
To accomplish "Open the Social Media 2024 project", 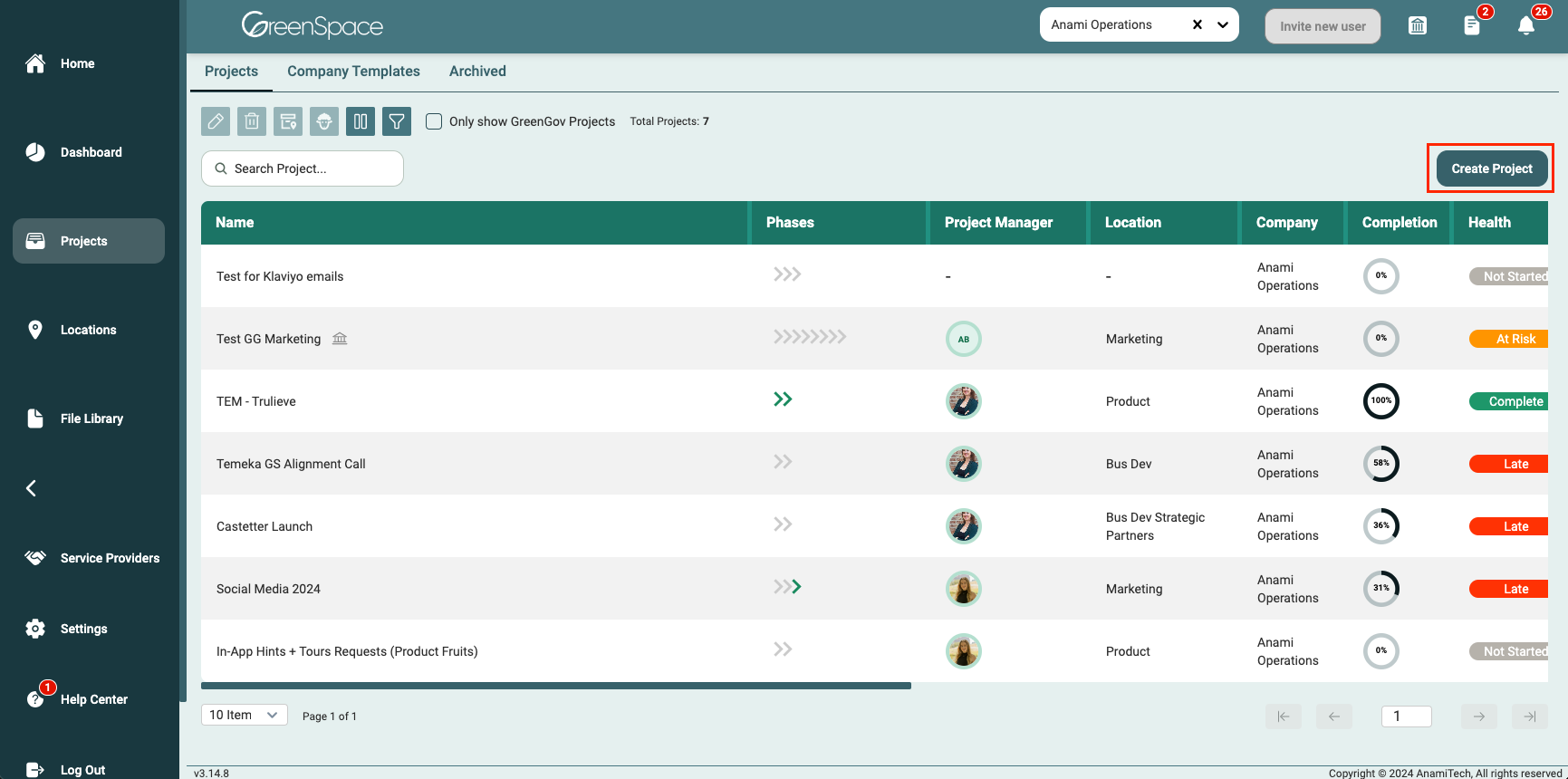I will point(268,589).
